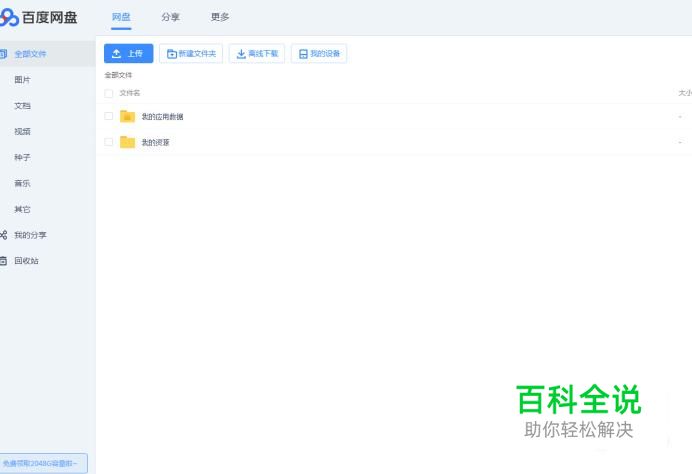Open the 我的应用数据 folder name
Viewport: 692px width, 474px height.
162,117
